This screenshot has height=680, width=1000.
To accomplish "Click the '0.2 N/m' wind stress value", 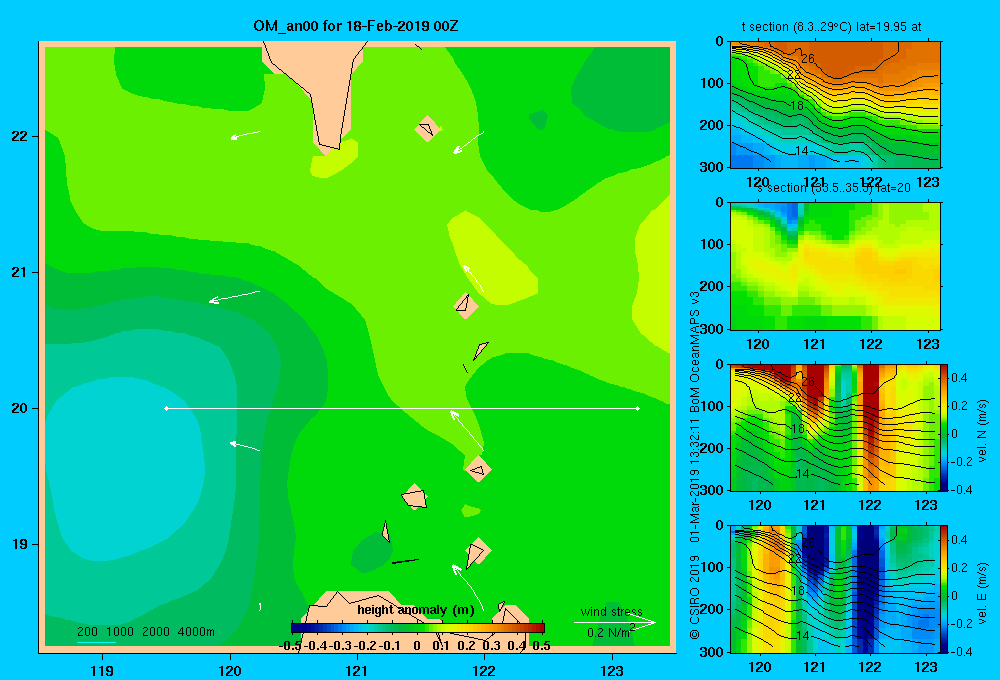I will pyautogui.click(x=610, y=632).
